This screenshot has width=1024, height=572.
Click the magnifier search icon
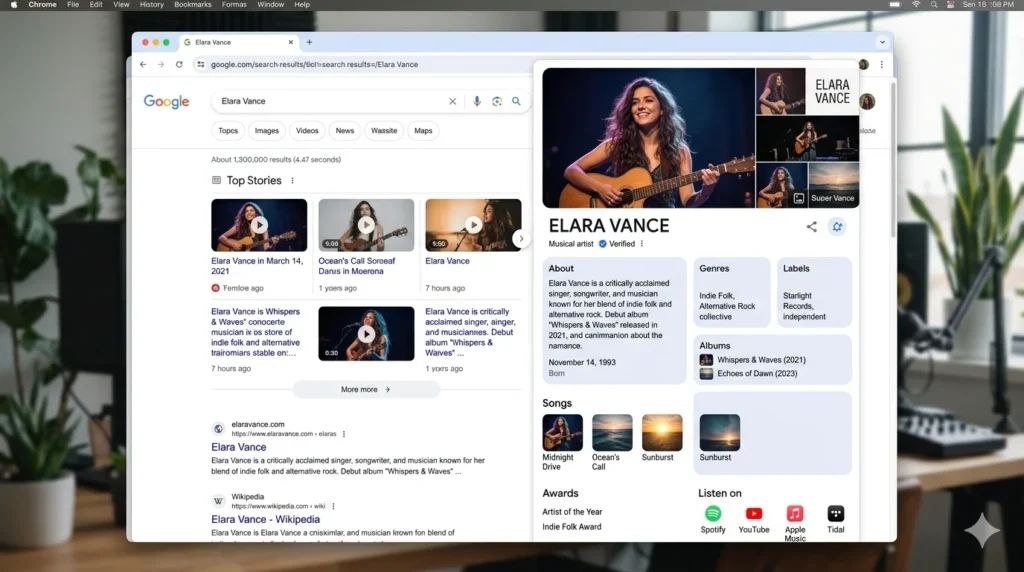pyautogui.click(x=517, y=101)
